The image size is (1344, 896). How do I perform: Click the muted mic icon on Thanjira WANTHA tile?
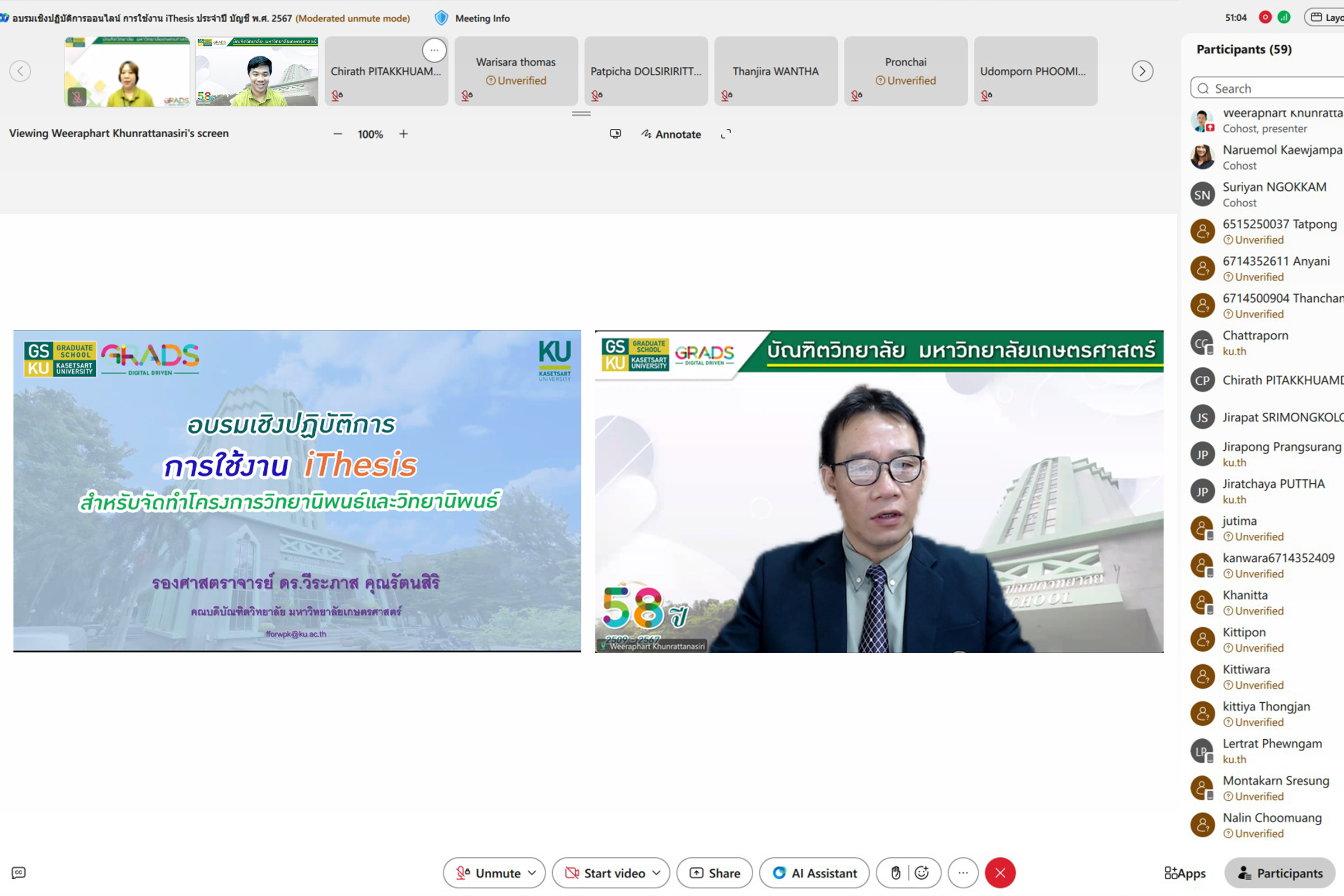[726, 95]
